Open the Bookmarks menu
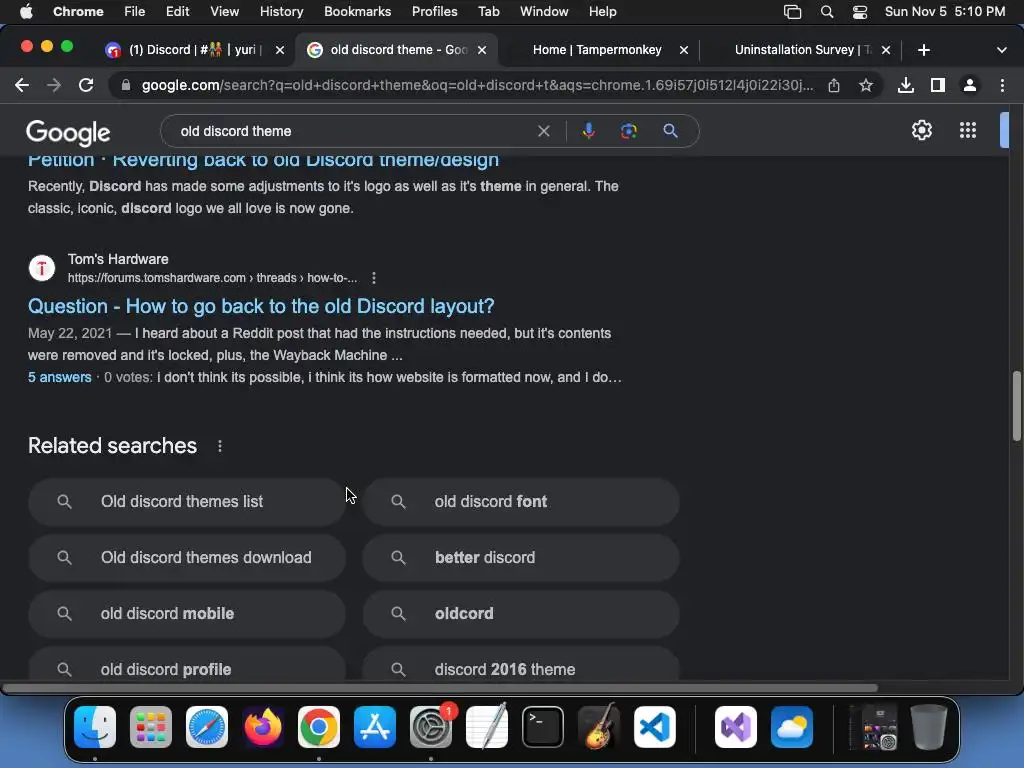 pos(357,12)
